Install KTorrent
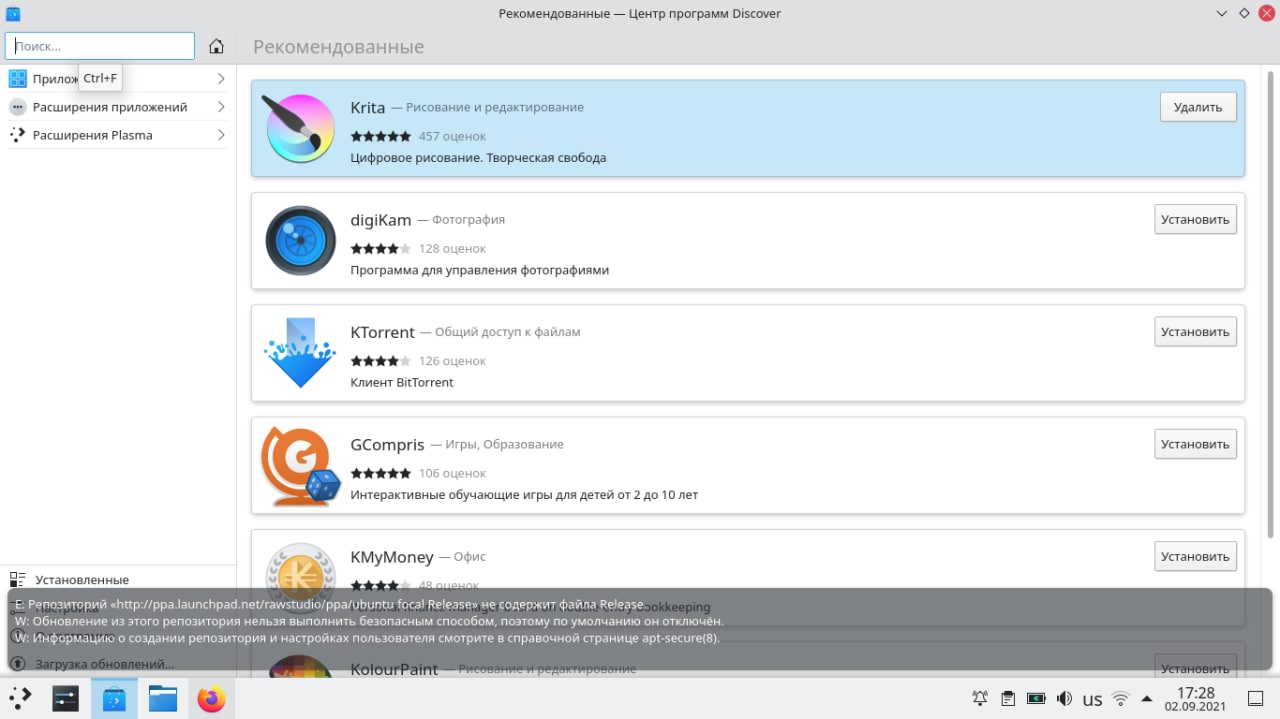Viewport: 1280px width, 719px height. (1195, 331)
